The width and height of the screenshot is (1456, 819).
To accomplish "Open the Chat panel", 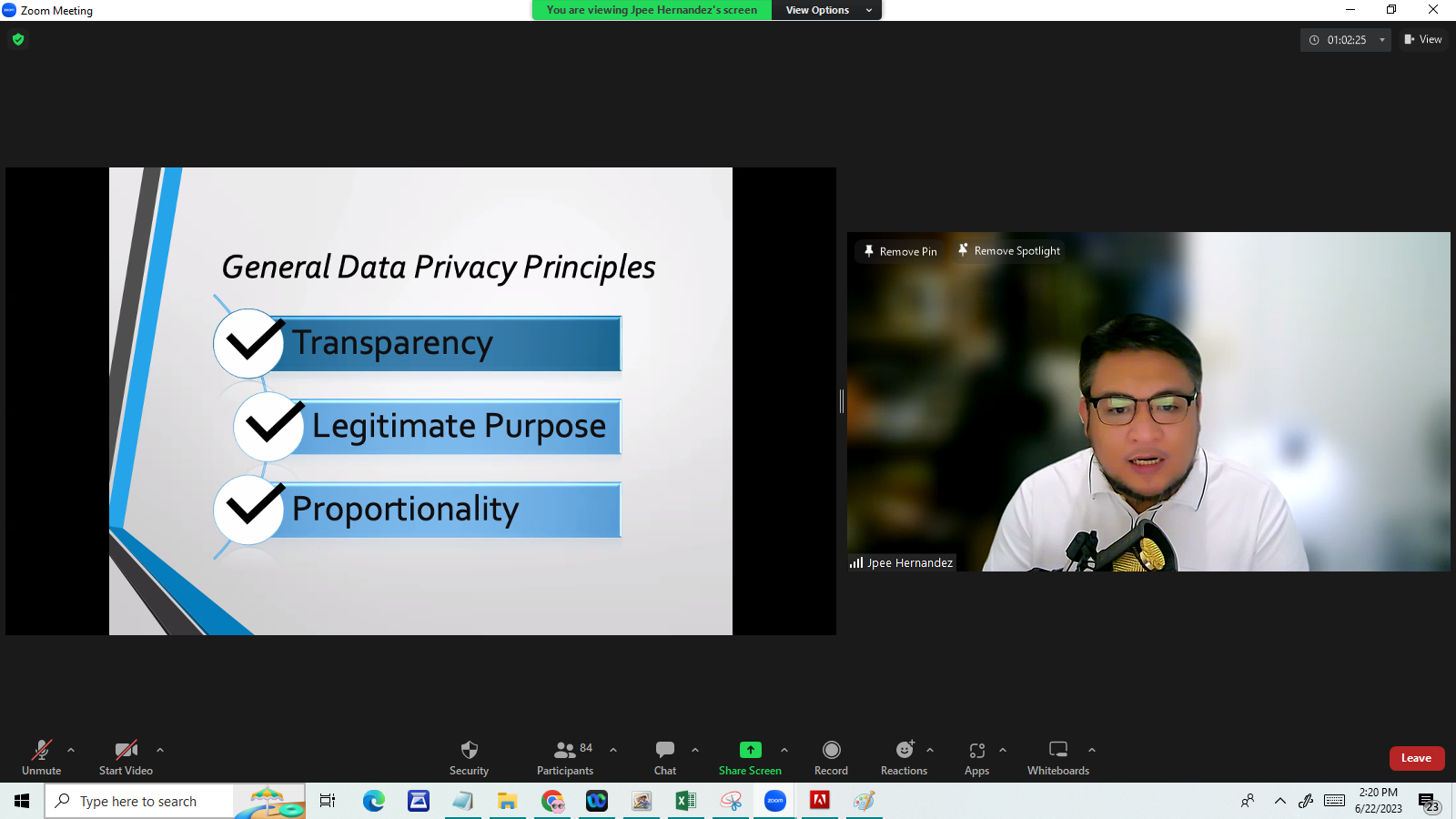I will coord(665,757).
